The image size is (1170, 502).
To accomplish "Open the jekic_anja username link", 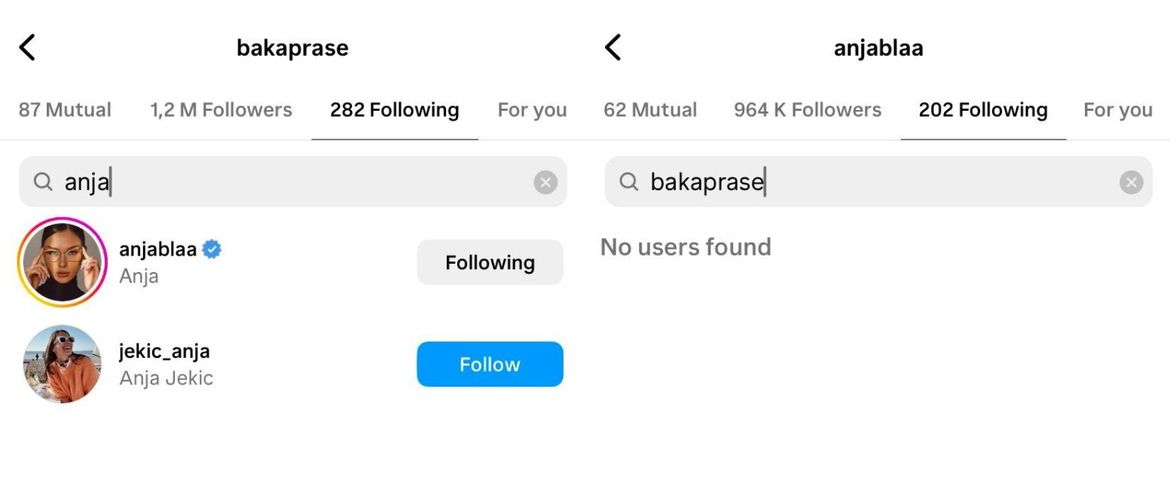I will point(164,351).
